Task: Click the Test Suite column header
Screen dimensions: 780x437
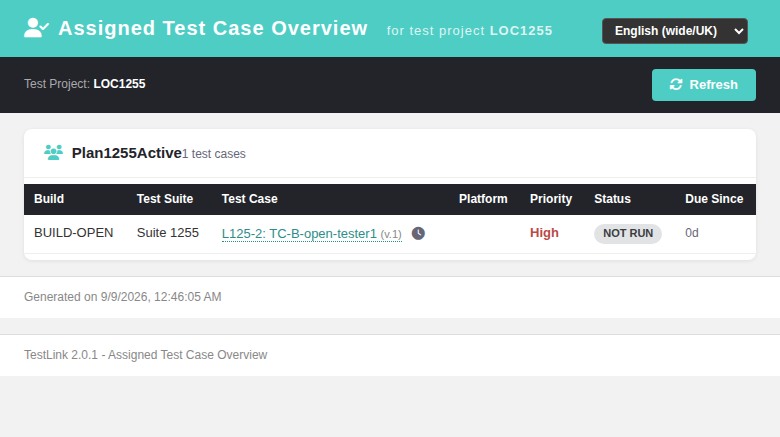Action: coord(165,199)
